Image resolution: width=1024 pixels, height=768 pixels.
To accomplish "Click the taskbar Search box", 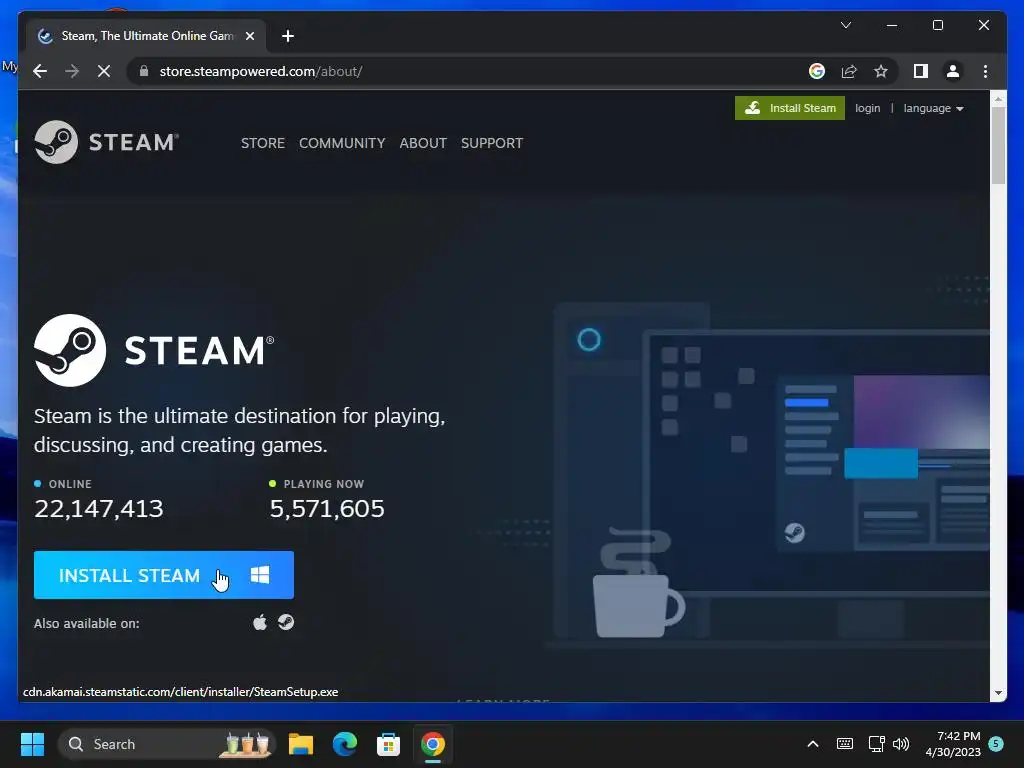I will pyautogui.click(x=167, y=744).
